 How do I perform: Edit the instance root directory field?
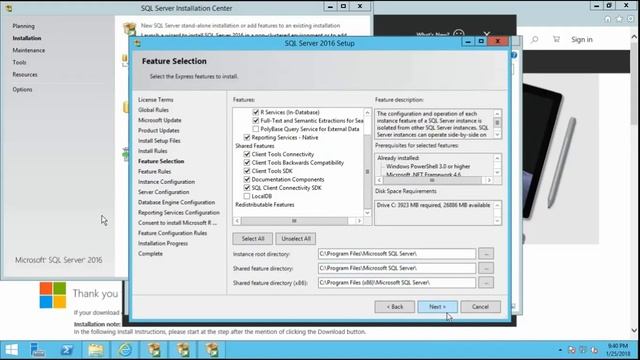397,254
